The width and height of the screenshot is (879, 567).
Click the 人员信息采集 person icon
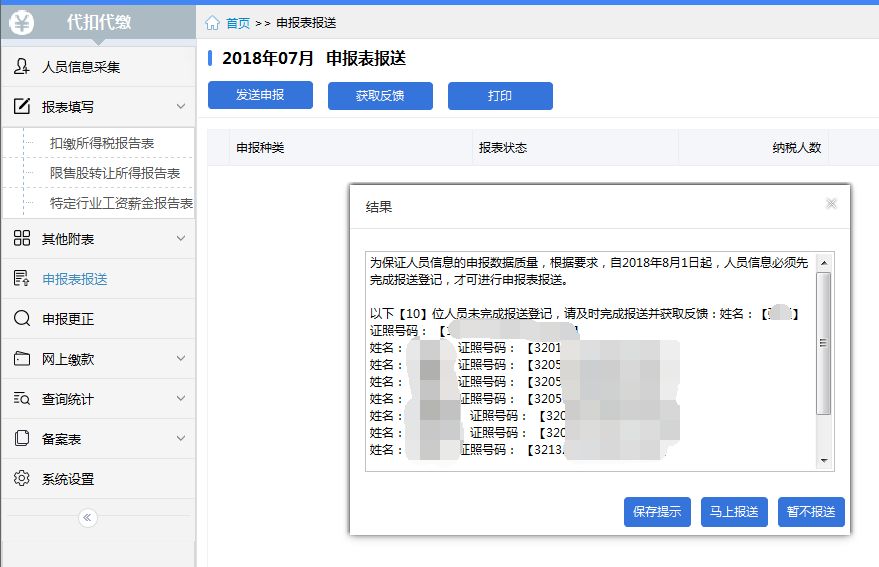pyautogui.click(x=21, y=66)
